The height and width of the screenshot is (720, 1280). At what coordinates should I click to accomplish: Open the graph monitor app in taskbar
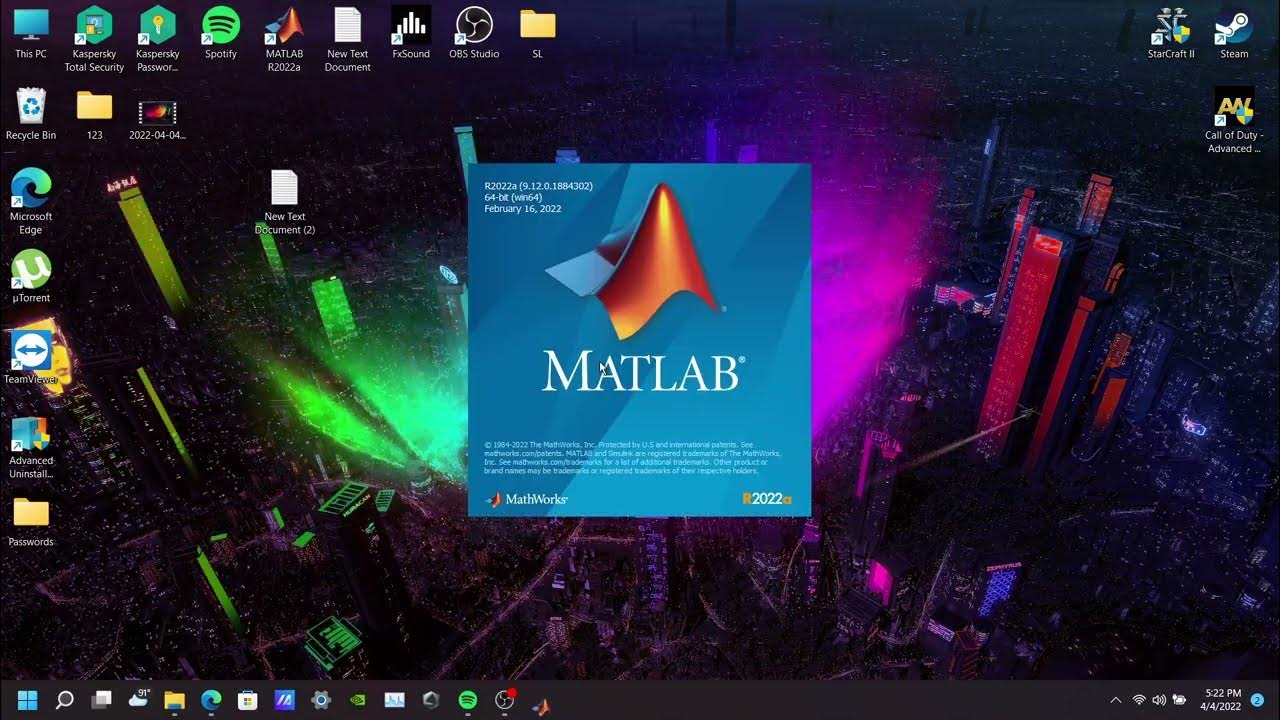(x=394, y=700)
